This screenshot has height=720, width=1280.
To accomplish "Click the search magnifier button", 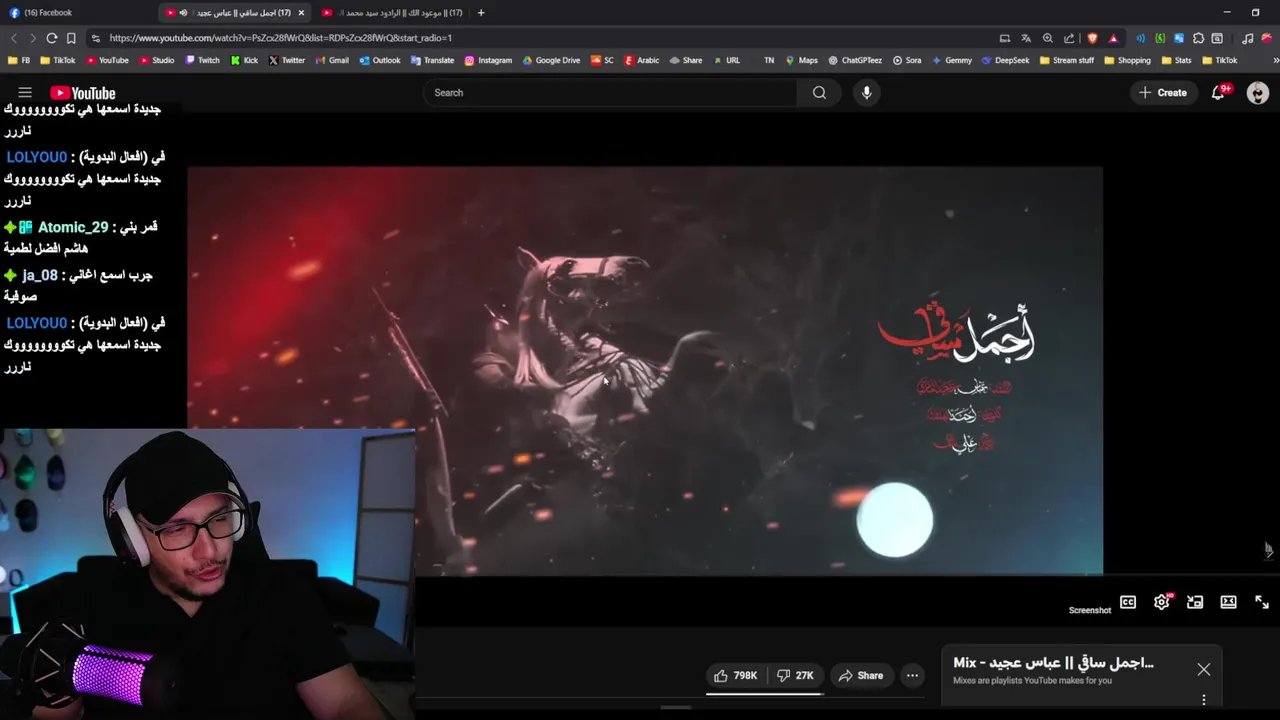I will click(819, 92).
